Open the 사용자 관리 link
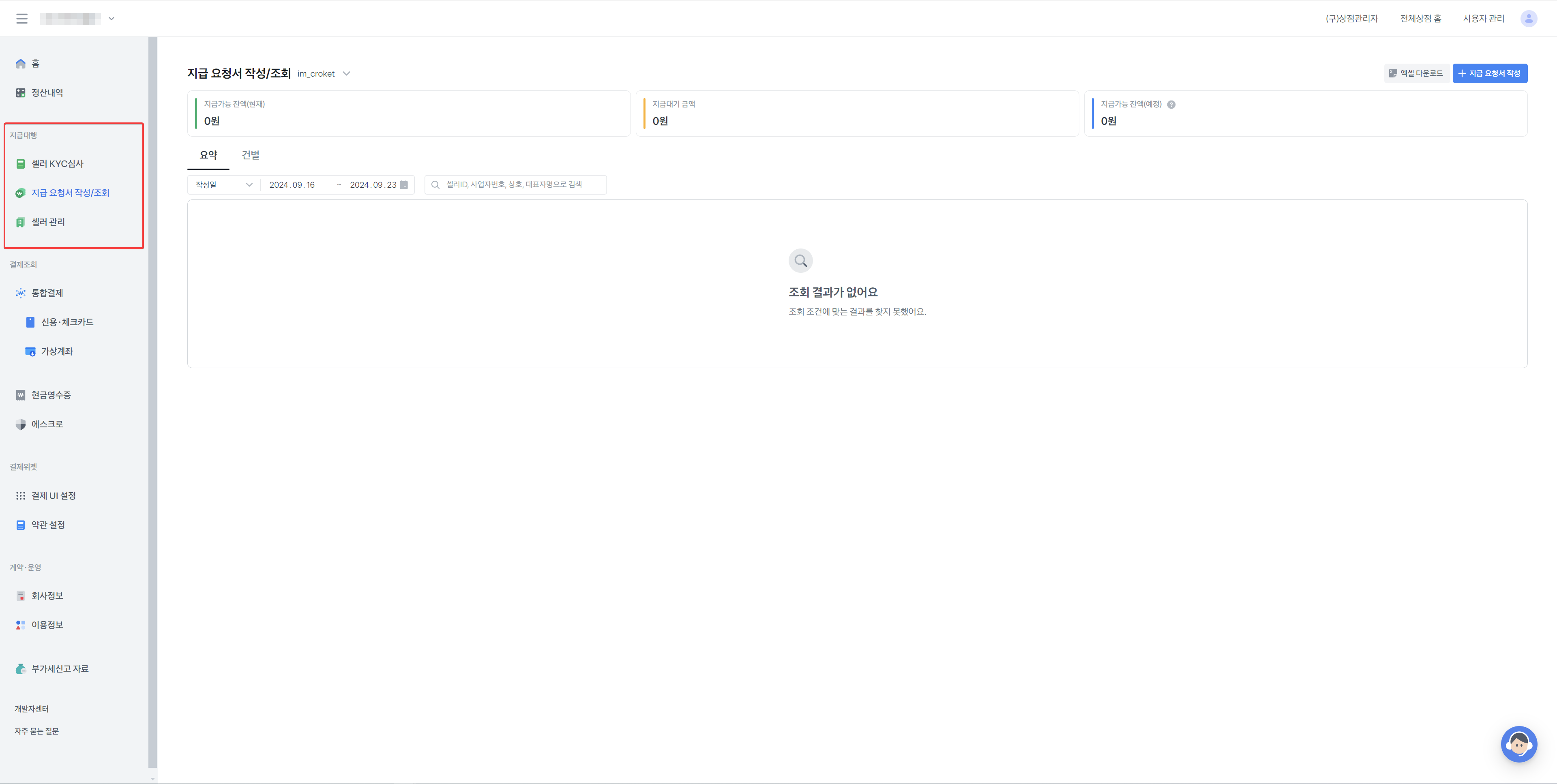Viewport: 1557px width, 784px height. coord(1483,19)
